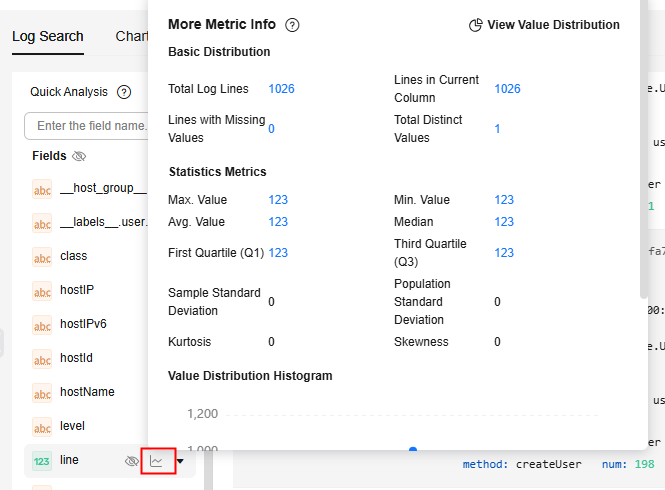The image size is (665, 490).
Task: Click the 123 type icon beside line
Action: (42, 461)
